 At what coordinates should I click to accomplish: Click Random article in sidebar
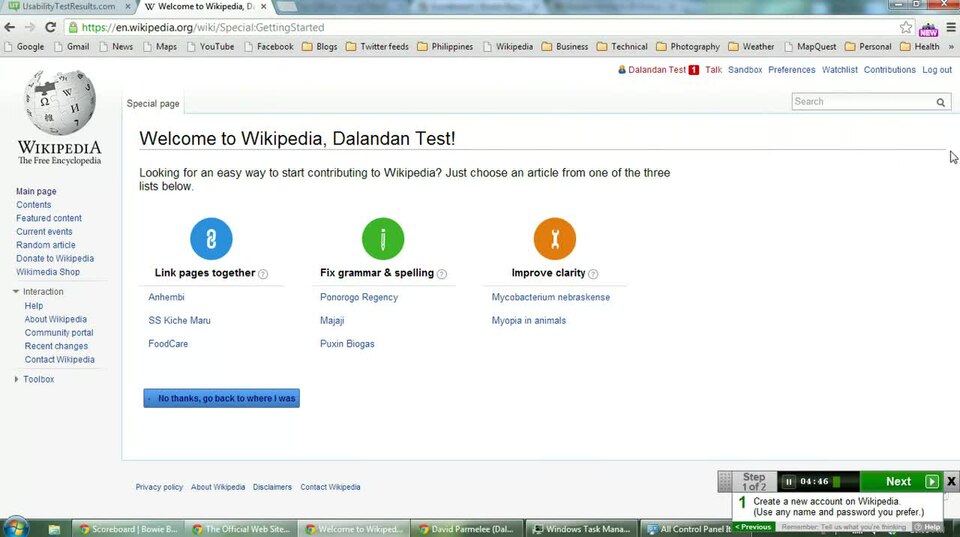[x=46, y=245]
